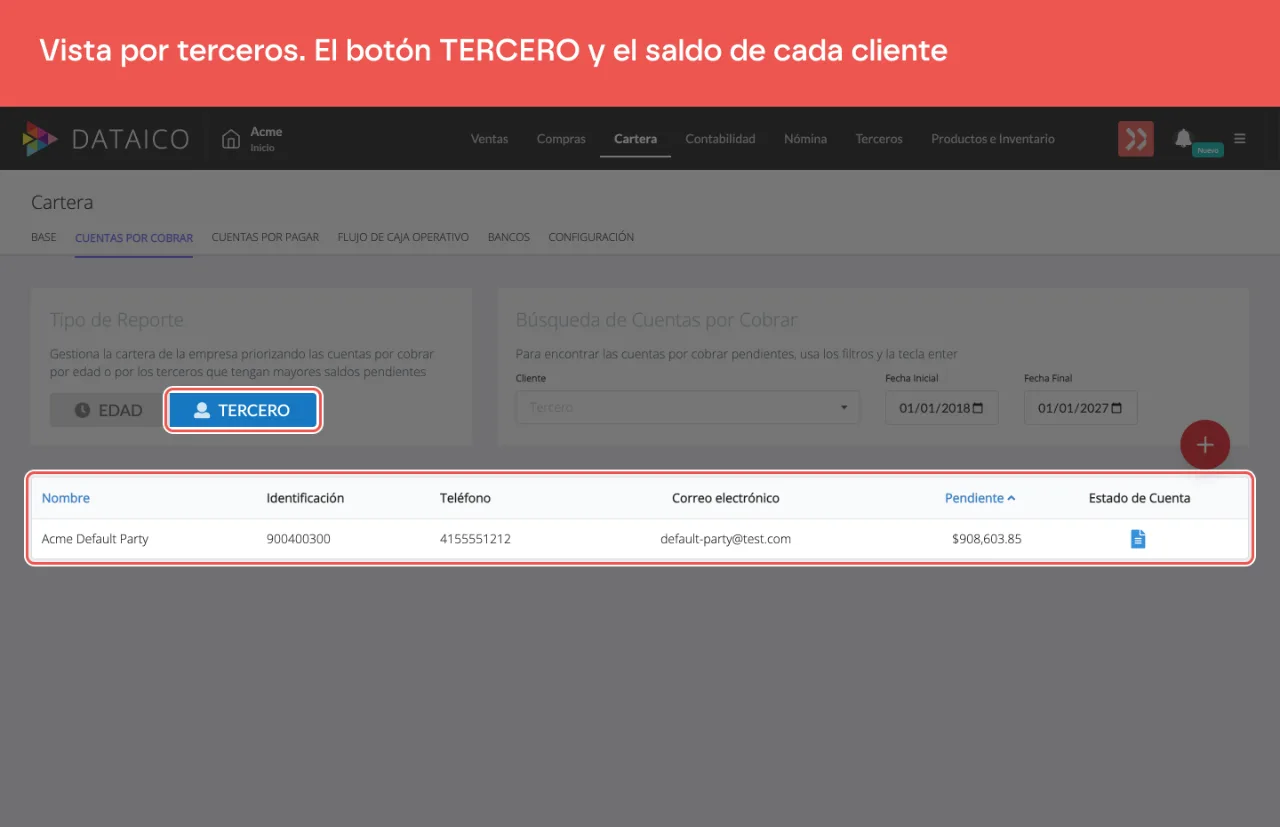Click the Fecha Inicial date field
Screen dimensions: 1280x827
[x=941, y=408]
